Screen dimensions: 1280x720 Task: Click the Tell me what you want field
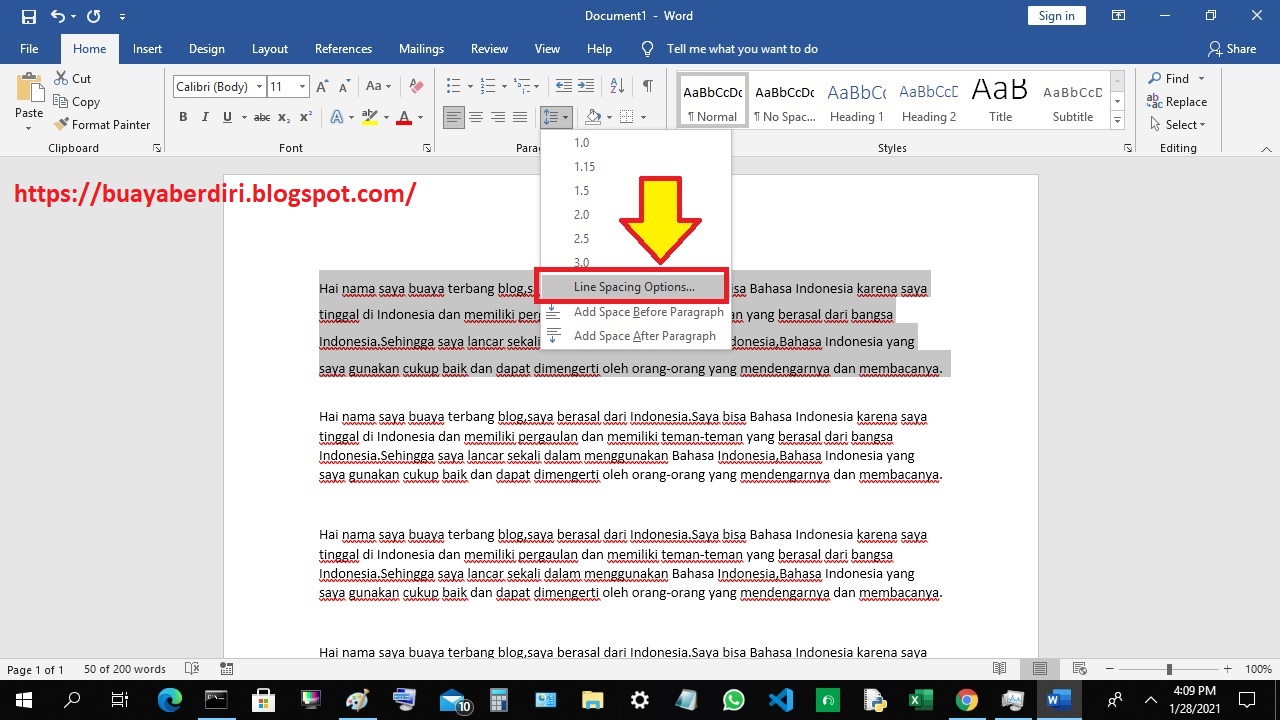(742, 49)
